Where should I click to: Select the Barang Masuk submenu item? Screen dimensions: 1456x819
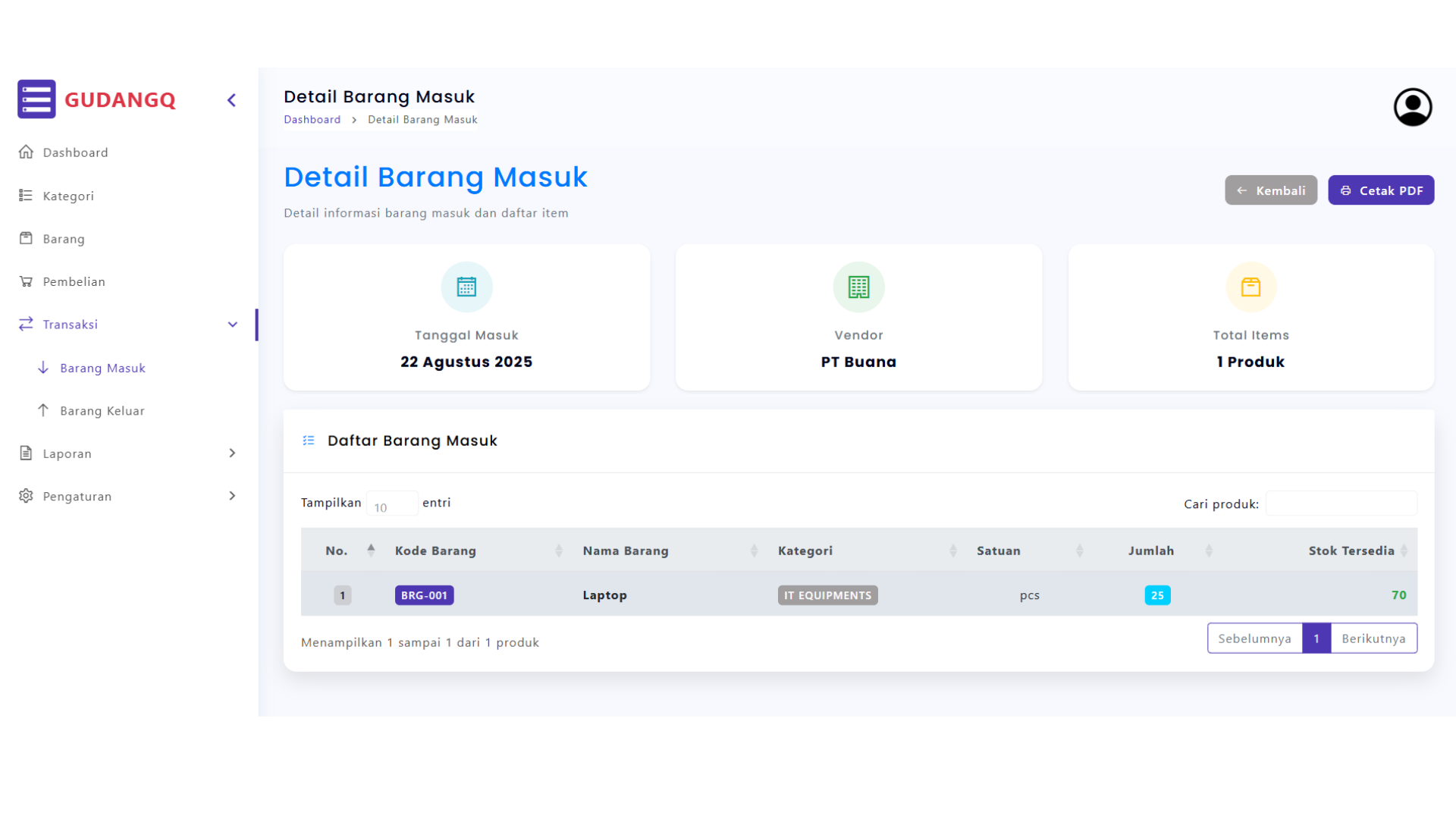tap(102, 368)
